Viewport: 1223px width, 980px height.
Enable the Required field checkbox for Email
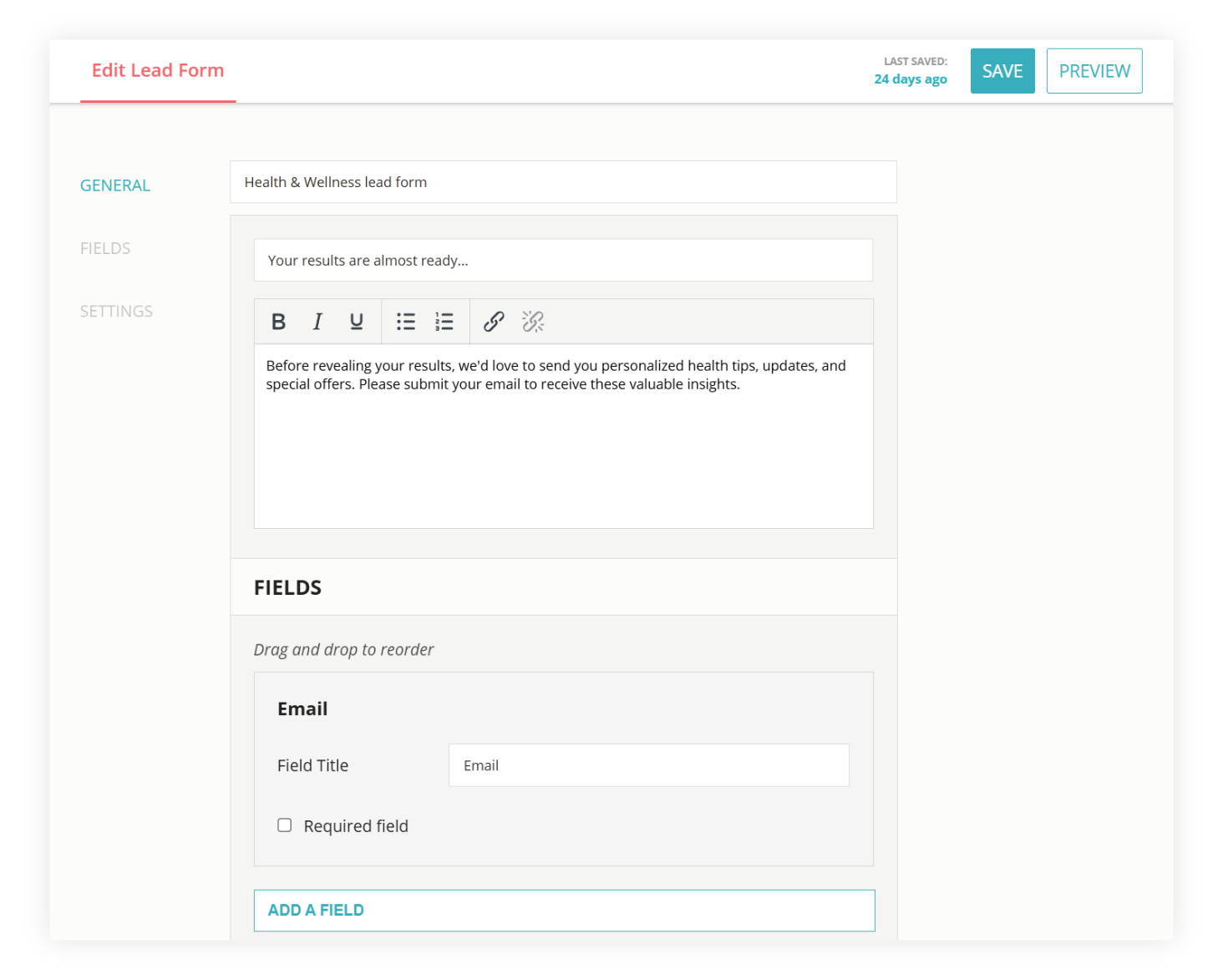tap(284, 825)
